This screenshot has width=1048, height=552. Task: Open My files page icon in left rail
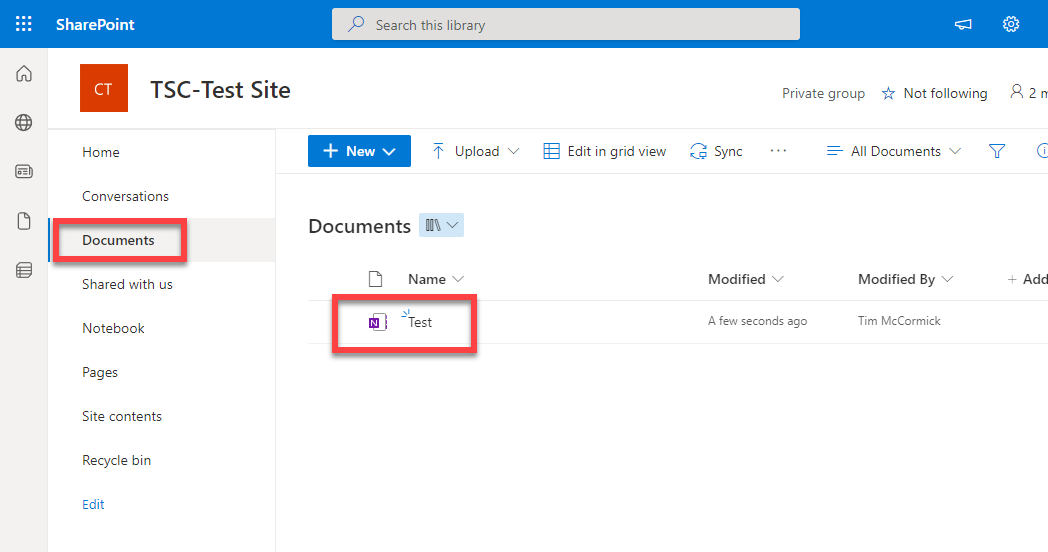click(x=24, y=221)
